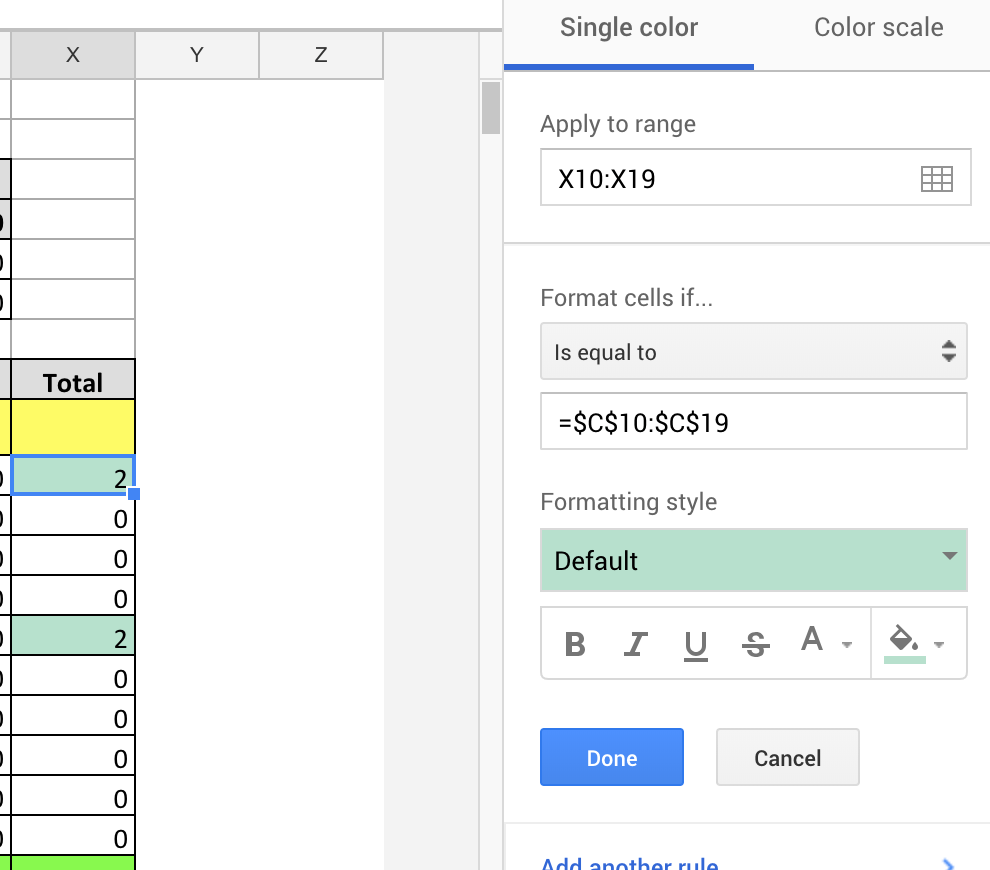Image resolution: width=990 pixels, height=870 pixels.
Task: Click the Apply to range input field
Action: (725, 179)
